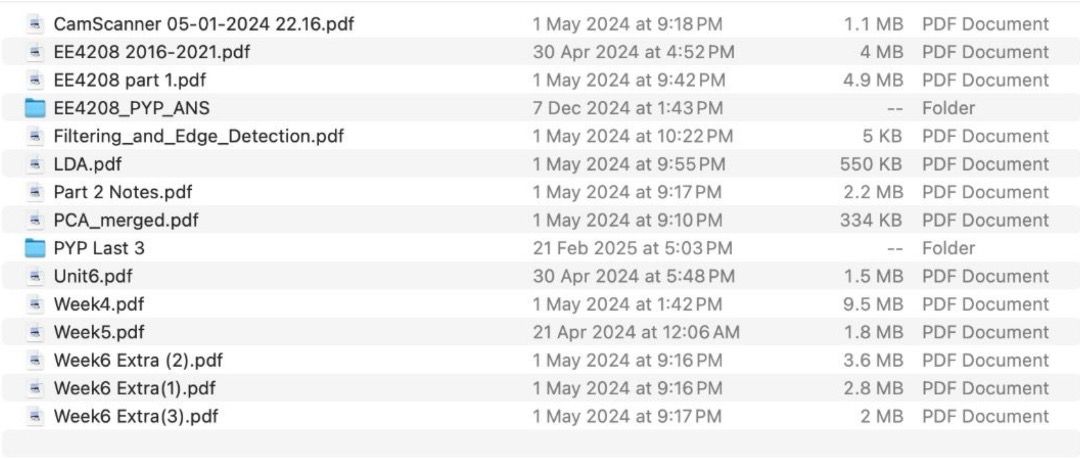Select the EE4208_PYP_ANS folder icon
1080x459 pixels.
pyautogui.click(x=34, y=108)
